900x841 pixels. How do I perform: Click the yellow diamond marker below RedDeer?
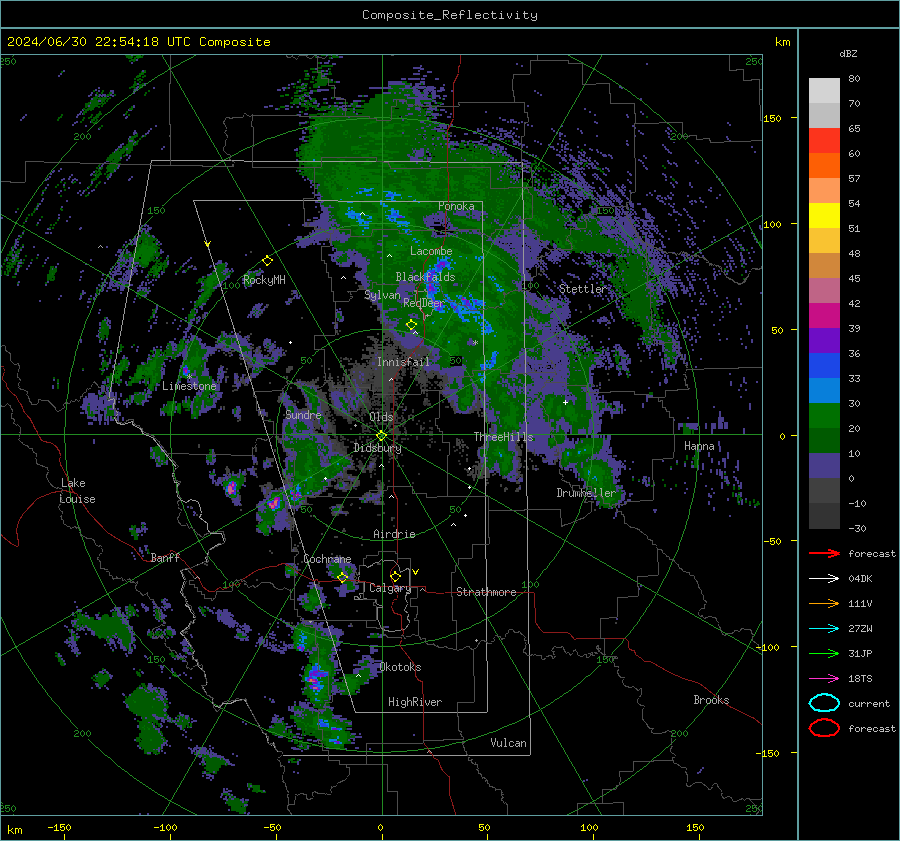tap(411, 325)
